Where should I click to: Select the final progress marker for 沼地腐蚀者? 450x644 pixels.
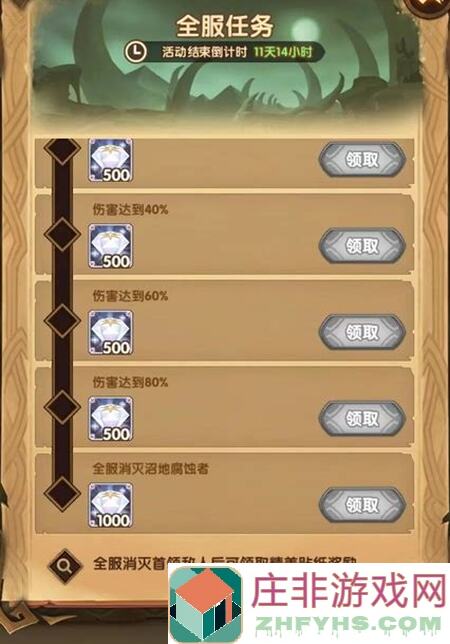(62, 493)
